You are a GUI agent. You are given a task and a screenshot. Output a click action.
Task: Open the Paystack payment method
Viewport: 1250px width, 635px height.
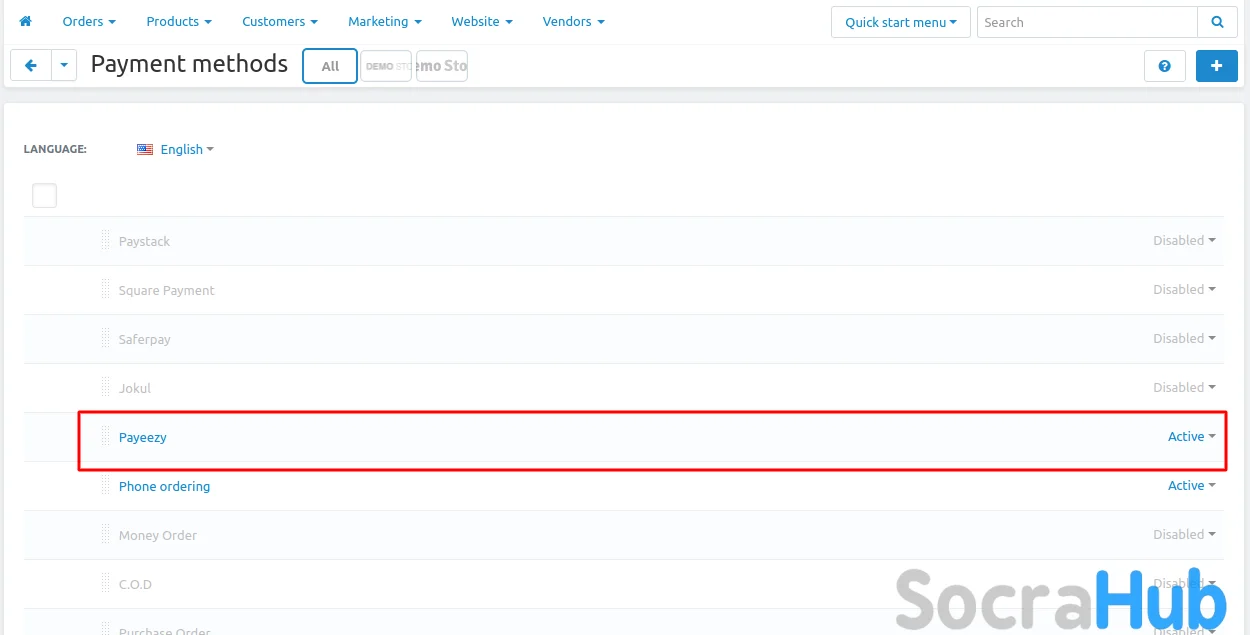[x=144, y=241]
